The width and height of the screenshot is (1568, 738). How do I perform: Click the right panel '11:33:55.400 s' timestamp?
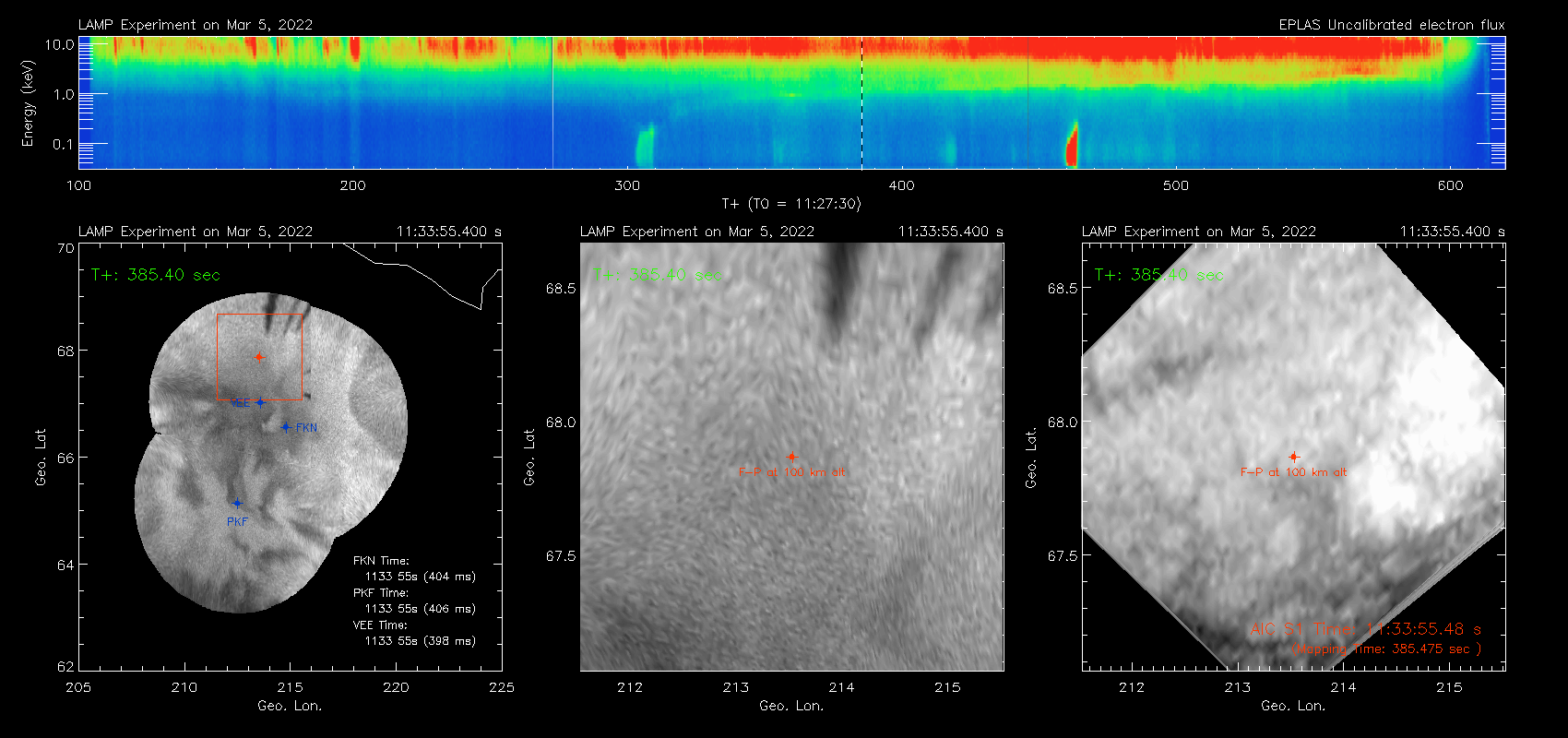pyautogui.click(x=1453, y=232)
